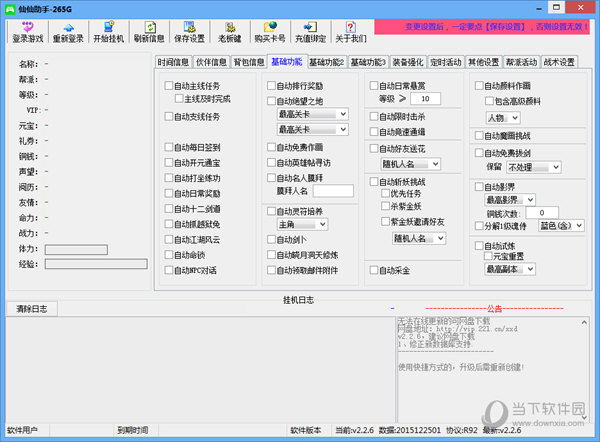Click the app logo in title bar
Image resolution: width=600 pixels, height=442 pixels.
10,9
